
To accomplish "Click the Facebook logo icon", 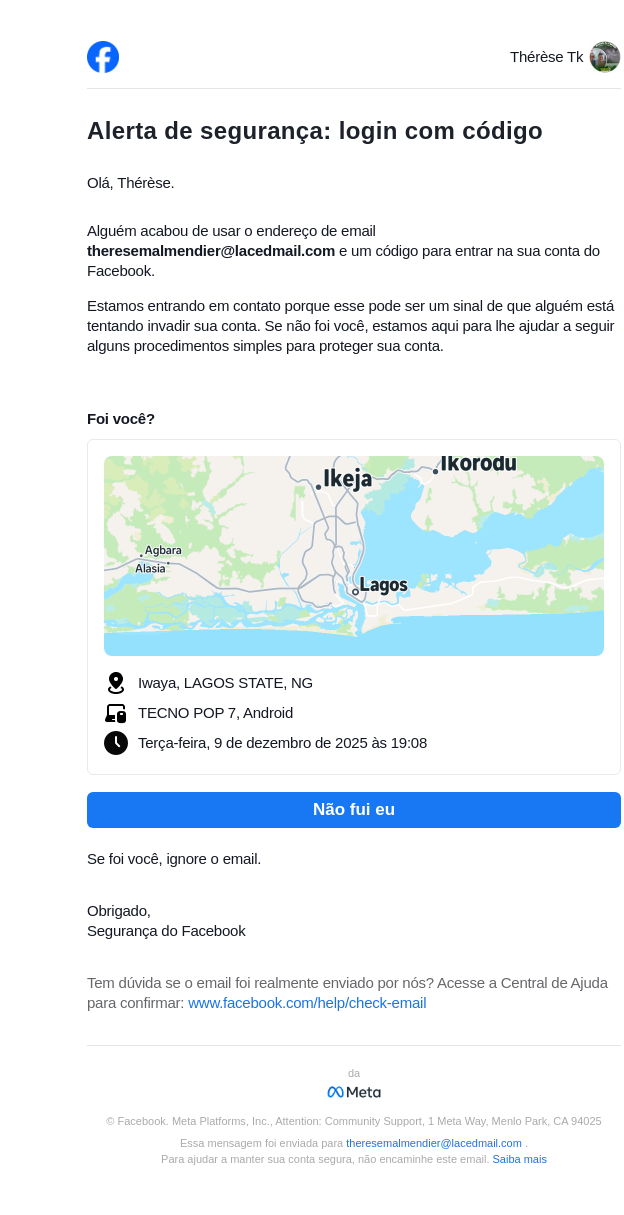I will click(x=103, y=57).
